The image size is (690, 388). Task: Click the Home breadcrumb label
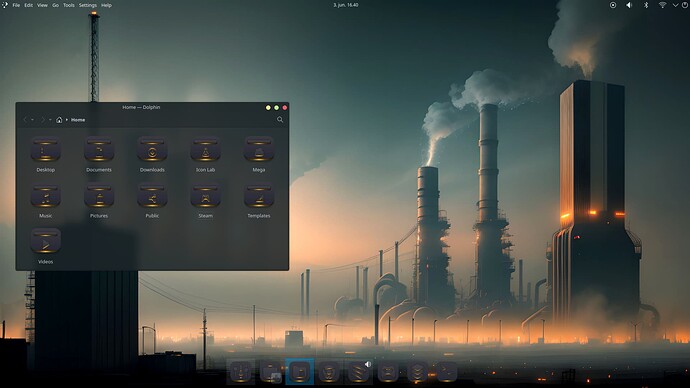(x=78, y=120)
